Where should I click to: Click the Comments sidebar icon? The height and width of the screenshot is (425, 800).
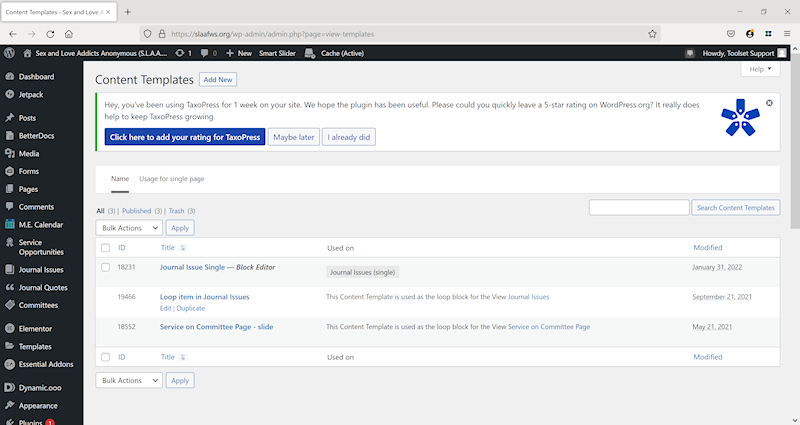click(x=10, y=207)
